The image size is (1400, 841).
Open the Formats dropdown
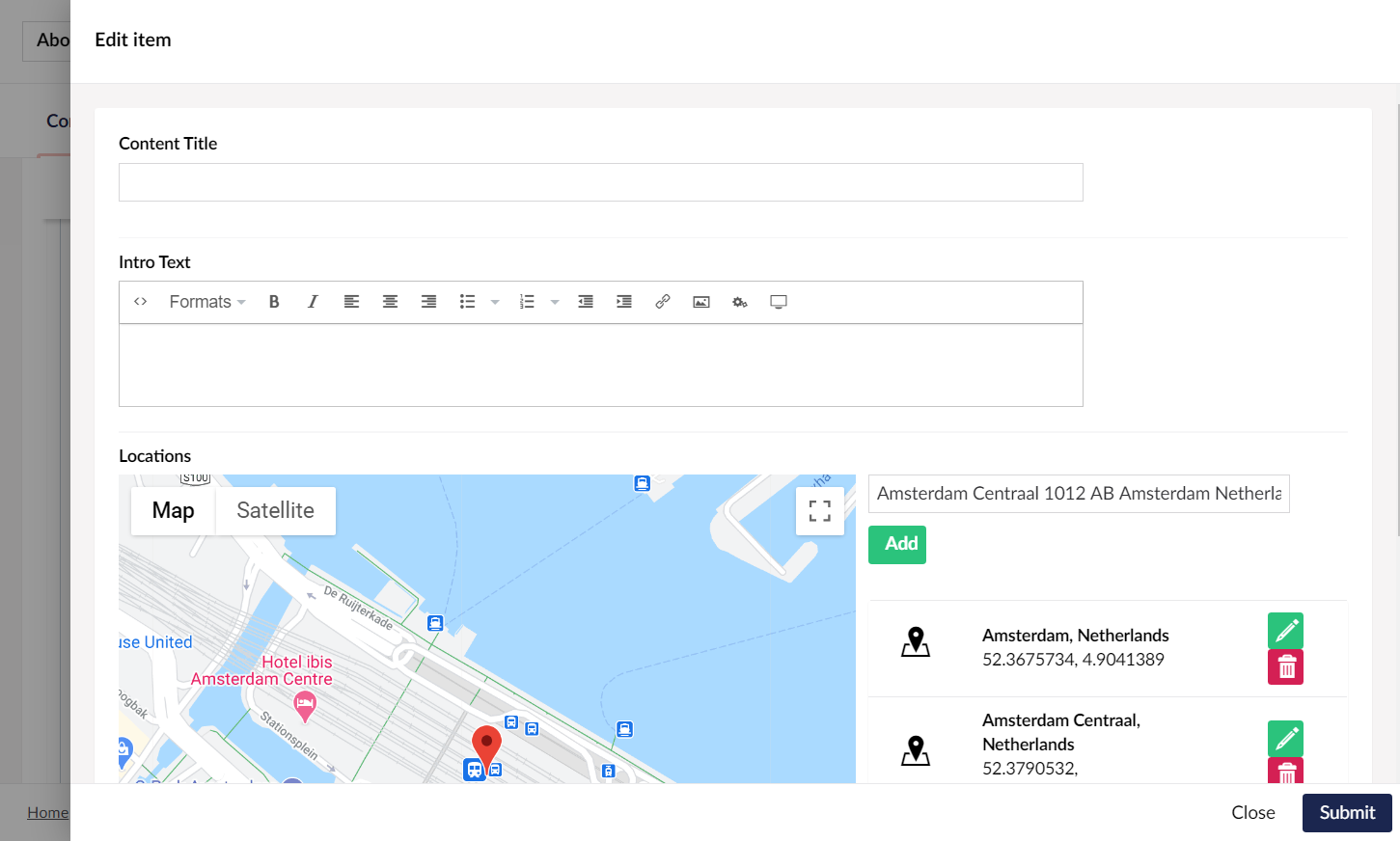(x=207, y=302)
